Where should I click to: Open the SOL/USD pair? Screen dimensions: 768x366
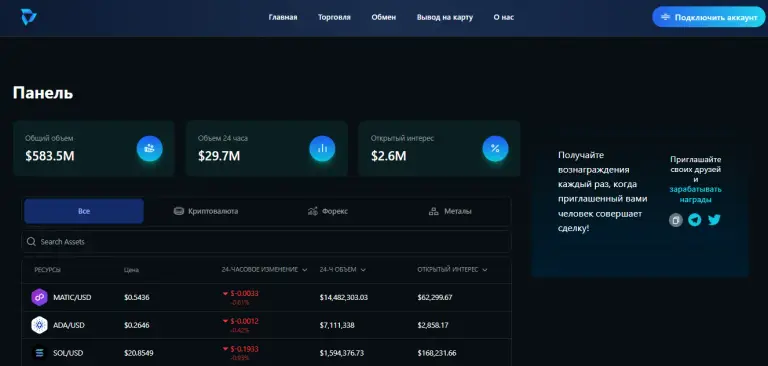click(x=69, y=353)
